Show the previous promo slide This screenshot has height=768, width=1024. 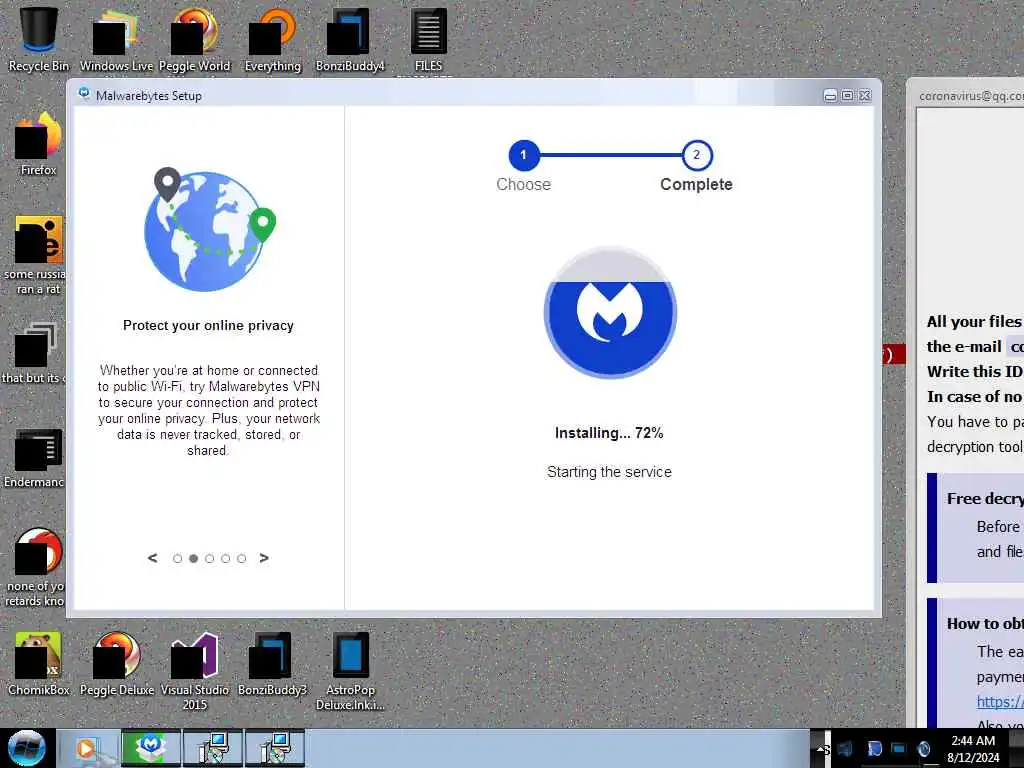point(152,558)
